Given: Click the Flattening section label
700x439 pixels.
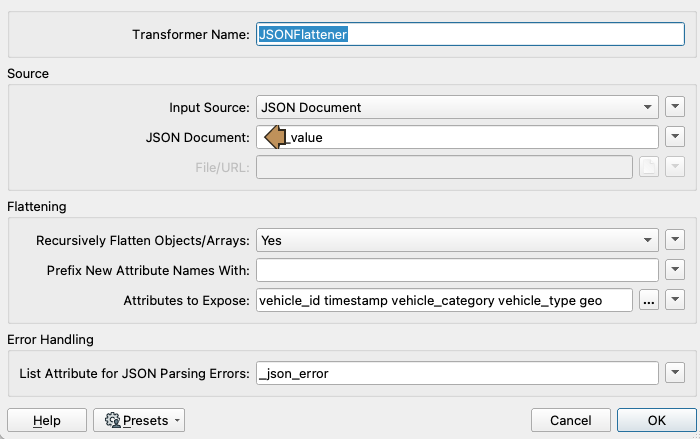Looking at the screenshot, I should point(37,206).
